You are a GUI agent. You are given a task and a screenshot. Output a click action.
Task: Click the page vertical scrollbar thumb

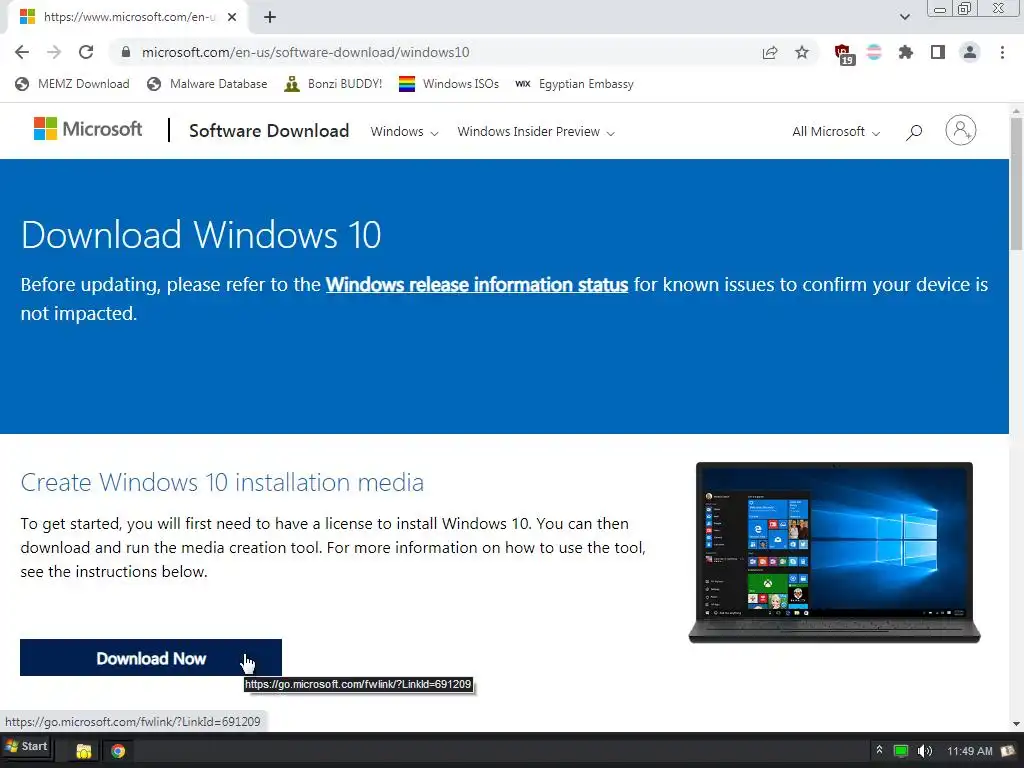click(x=1016, y=183)
